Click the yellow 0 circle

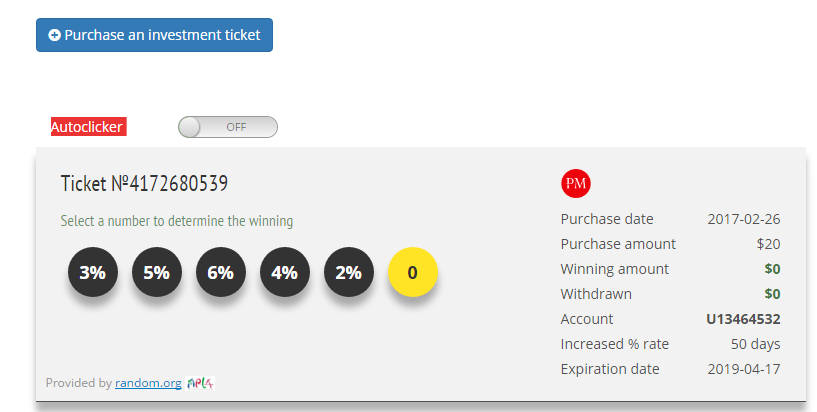[413, 272]
